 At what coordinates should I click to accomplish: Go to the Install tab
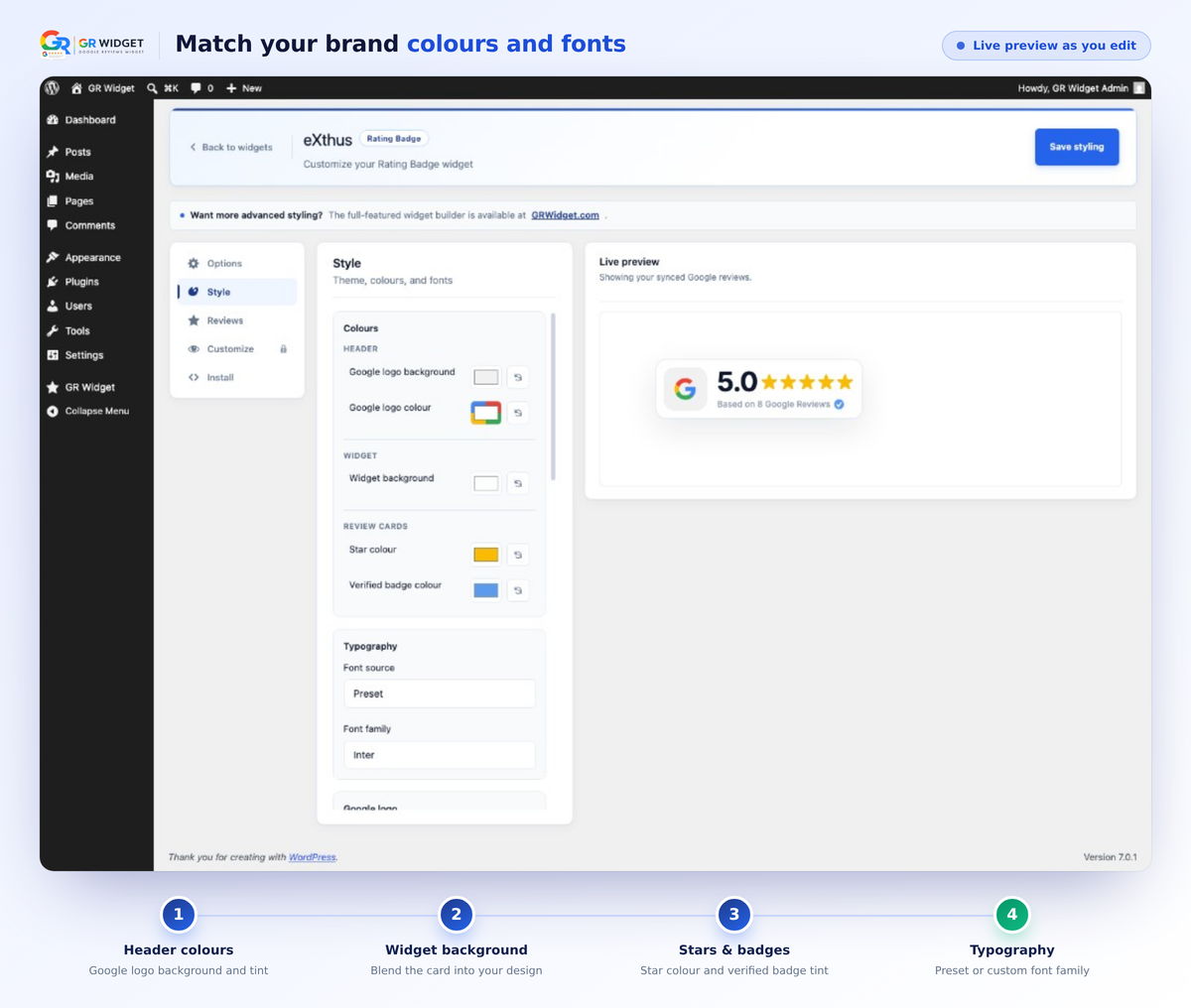tap(237, 377)
